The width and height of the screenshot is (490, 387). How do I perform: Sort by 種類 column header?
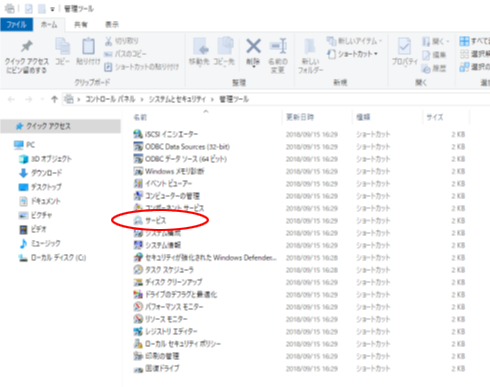click(363, 117)
